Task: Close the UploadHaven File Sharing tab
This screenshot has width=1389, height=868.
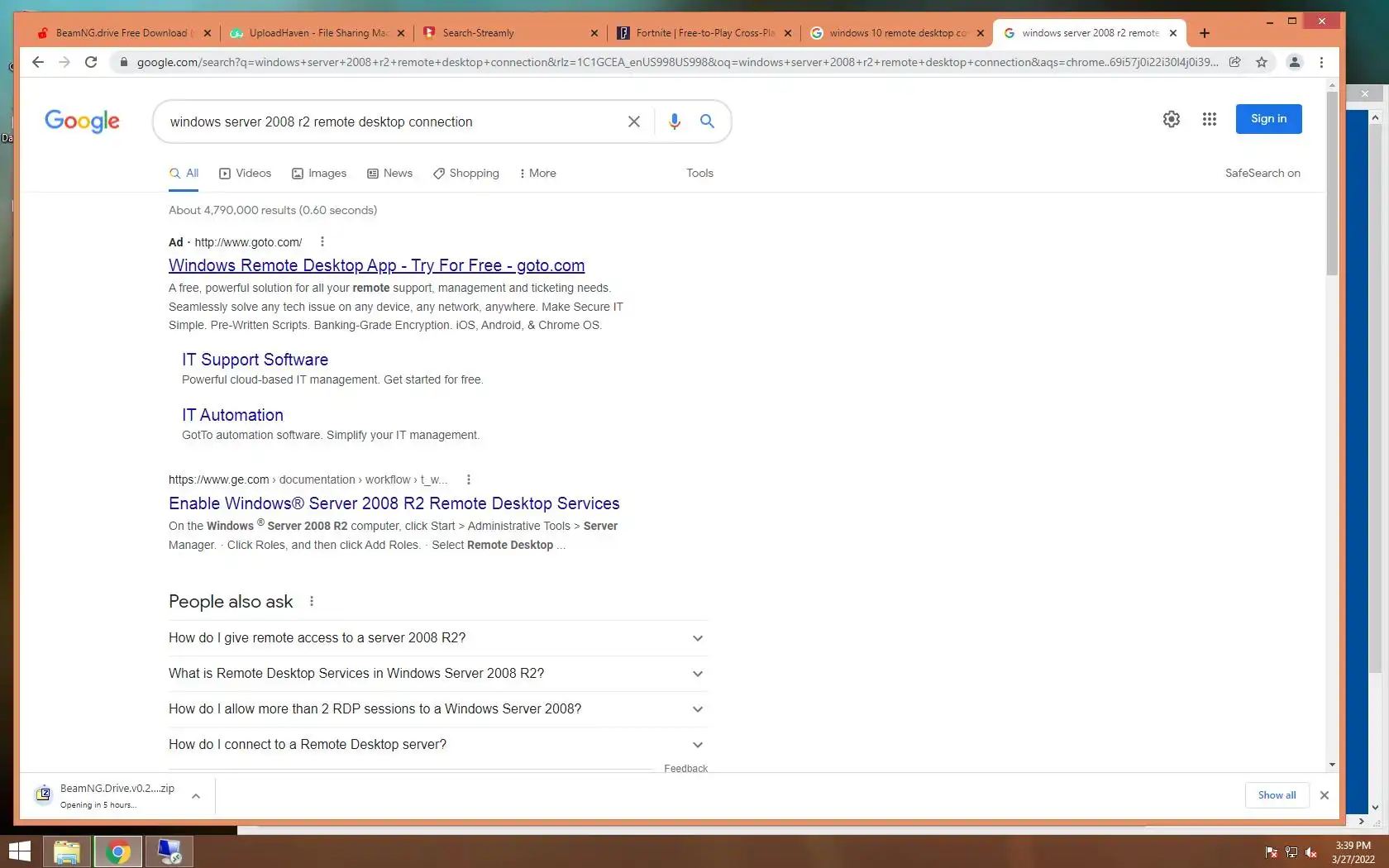Action: coord(401,33)
